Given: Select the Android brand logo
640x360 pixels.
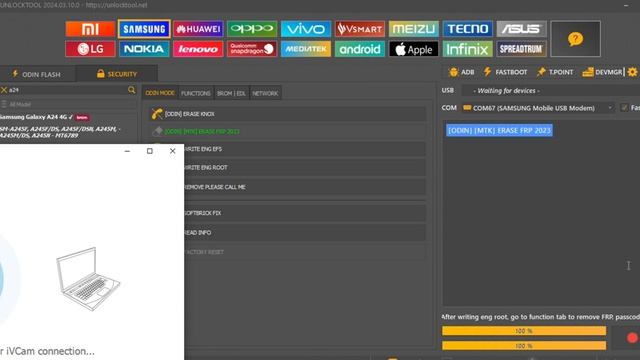Looking at the screenshot, I should point(360,49).
